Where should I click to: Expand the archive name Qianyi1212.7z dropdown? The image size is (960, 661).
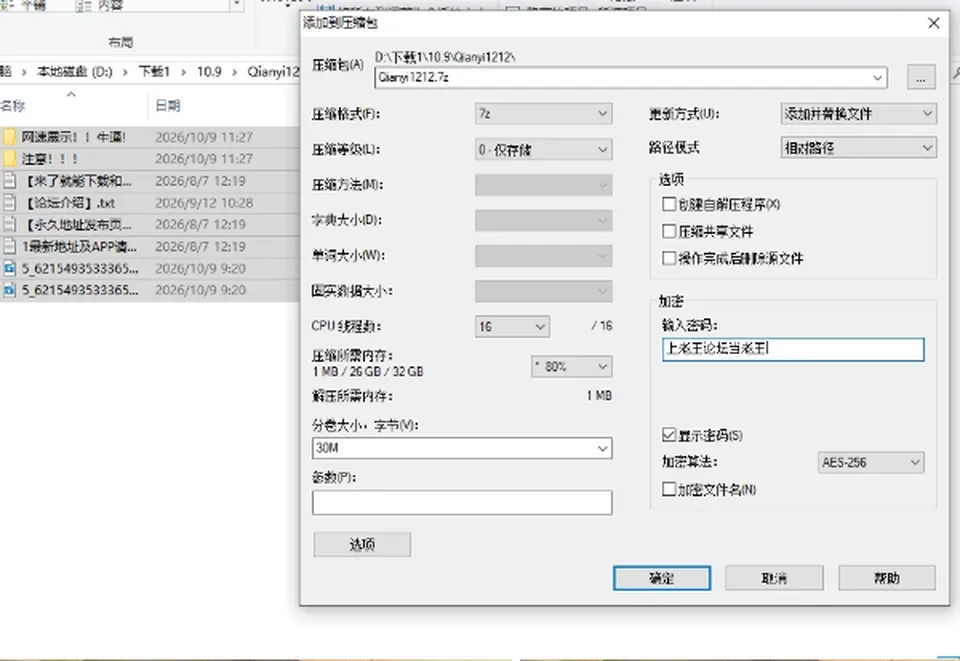(x=877, y=78)
